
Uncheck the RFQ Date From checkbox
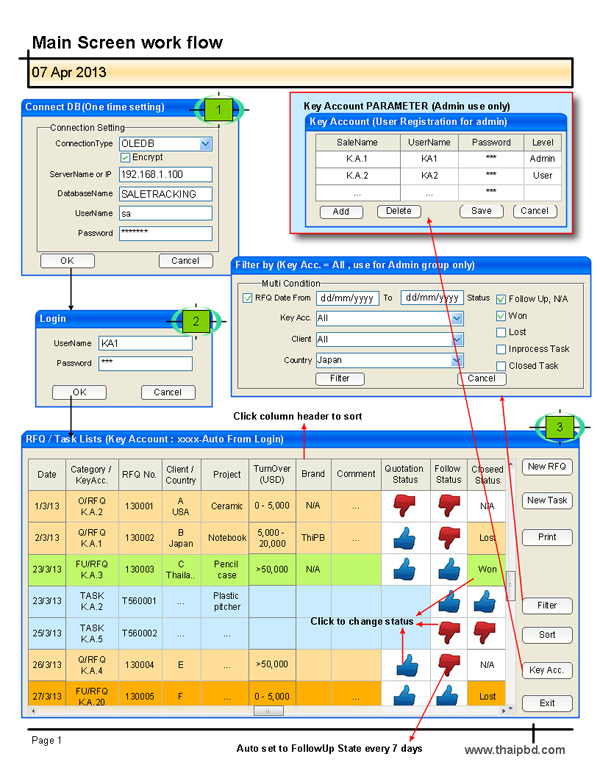pyautogui.click(x=247, y=298)
